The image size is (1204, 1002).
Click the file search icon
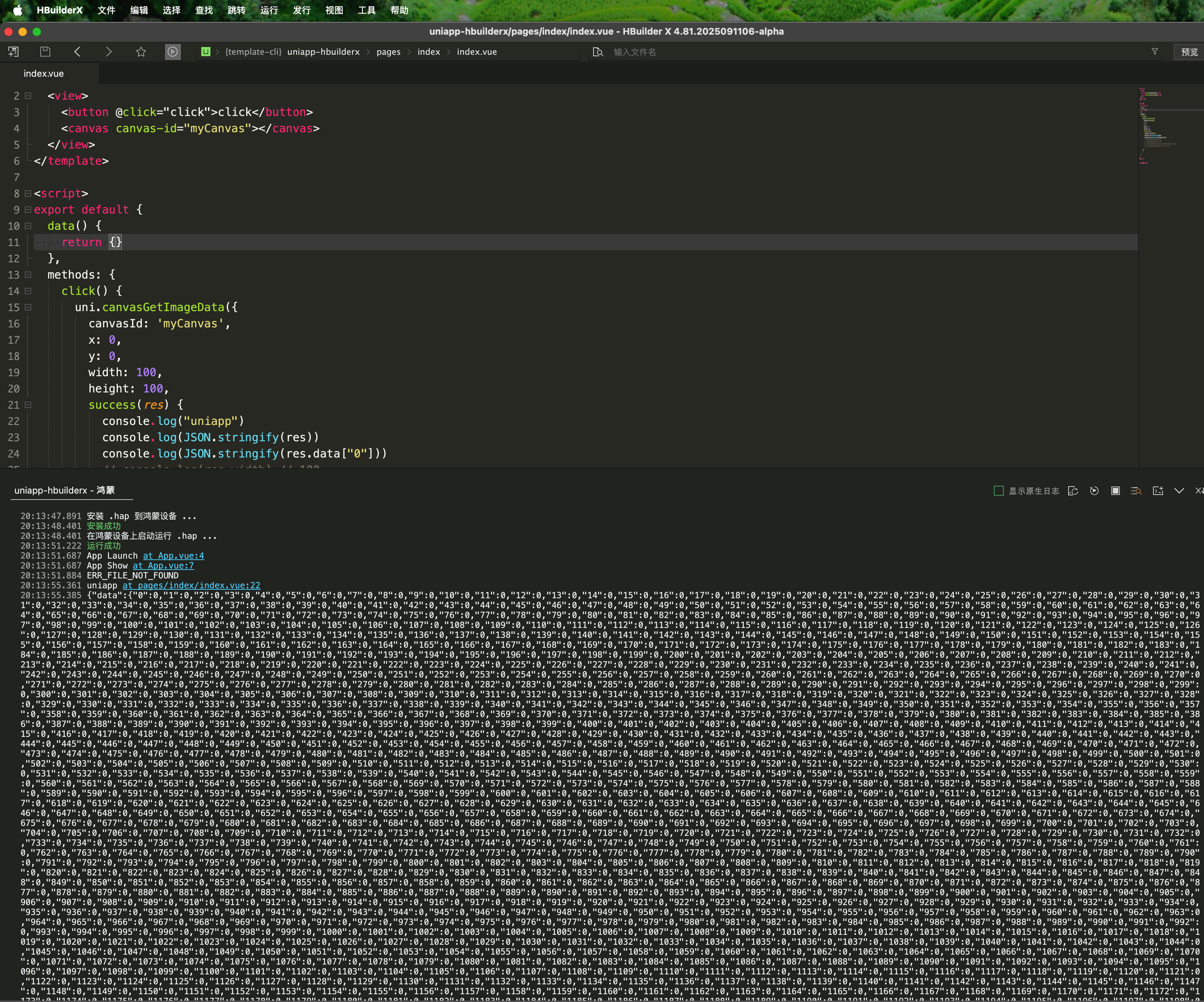point(598,52)
